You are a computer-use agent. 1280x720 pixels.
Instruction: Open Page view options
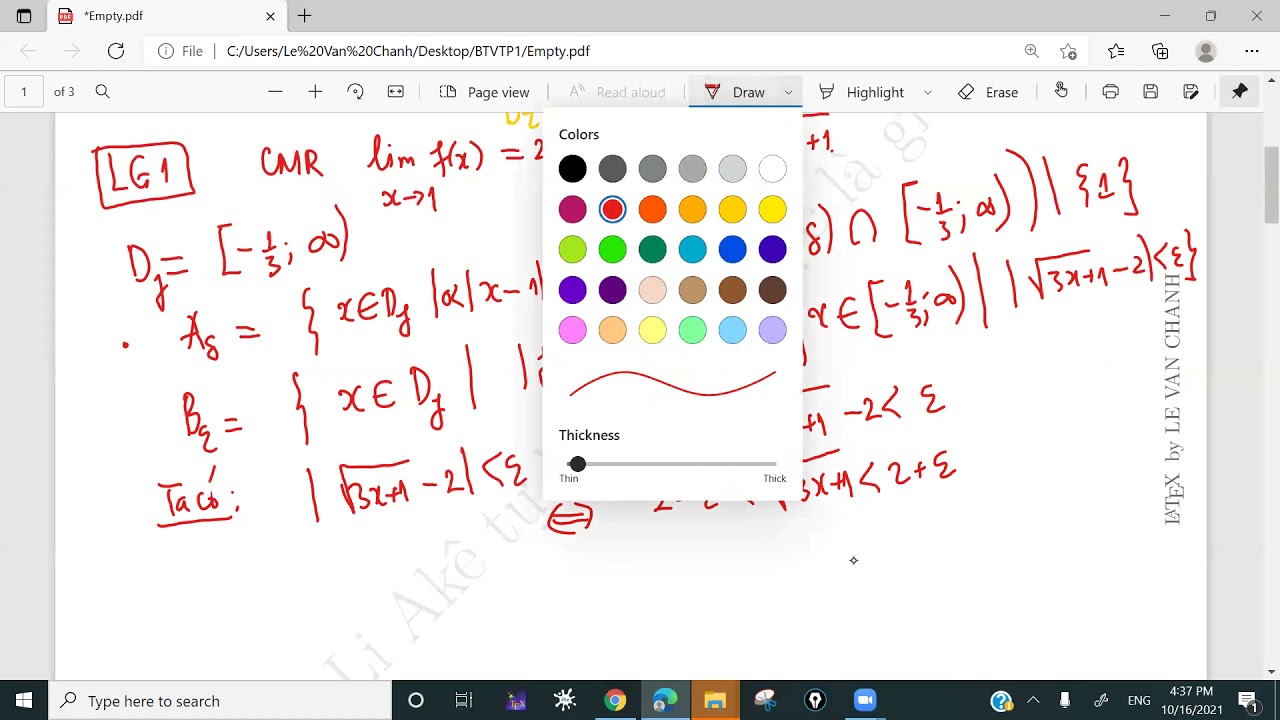coord(485,92)
